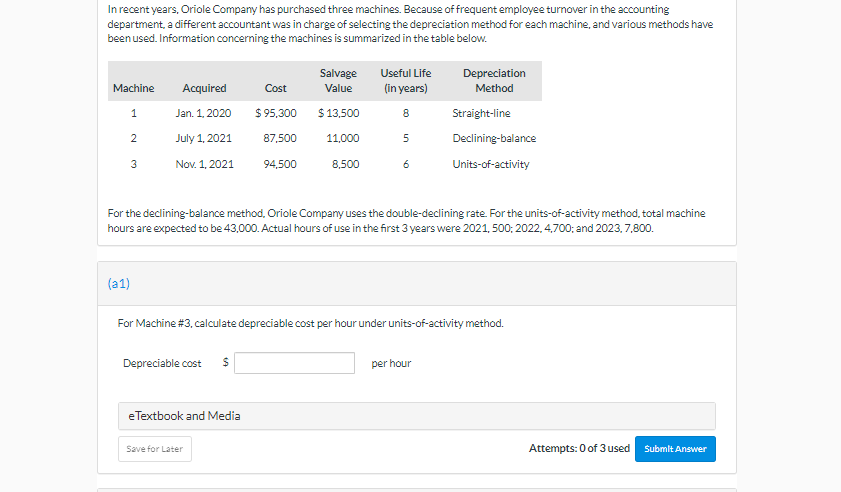Click the depreciable cost per hour input field
This screenshot has width=841, height=492.
[x=294, y=363]
